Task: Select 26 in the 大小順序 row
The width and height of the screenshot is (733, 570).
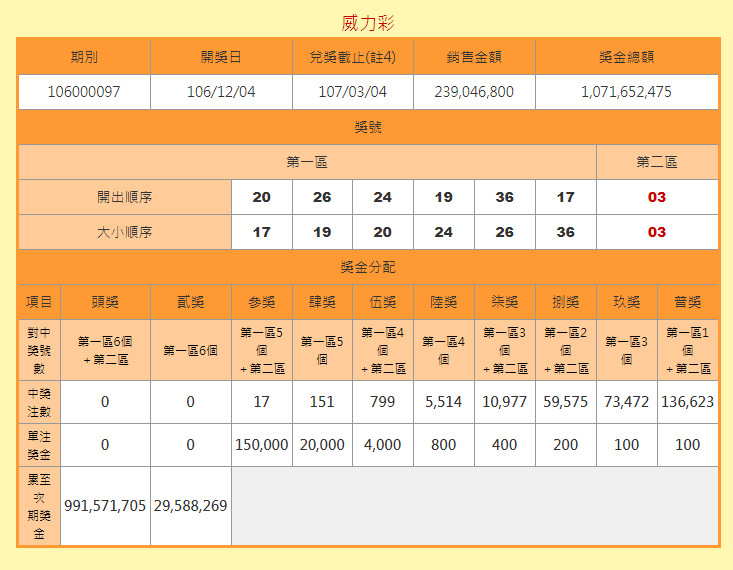Action: (504, 232)
